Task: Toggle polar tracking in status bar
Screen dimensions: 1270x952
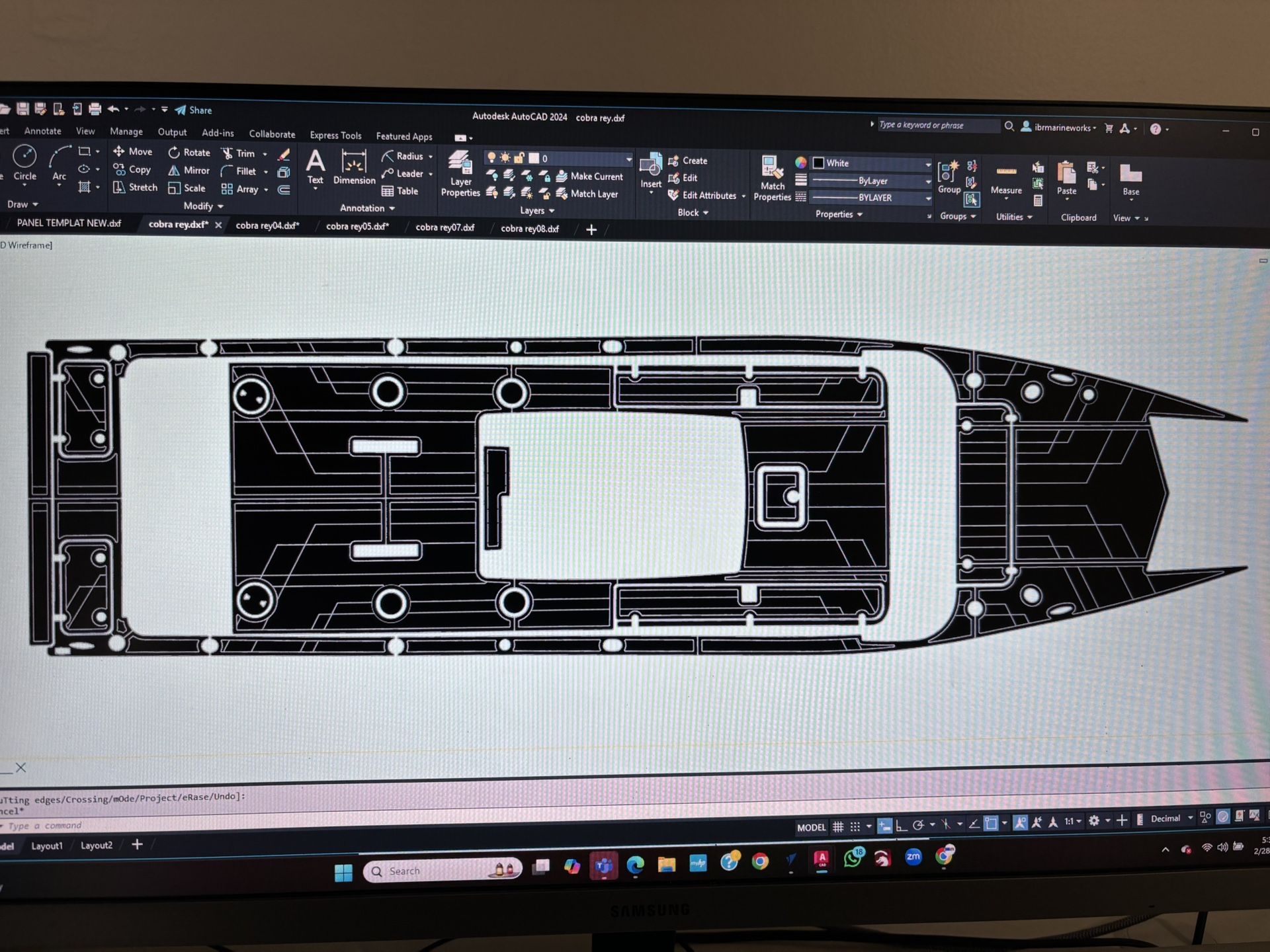Action: 918,824
